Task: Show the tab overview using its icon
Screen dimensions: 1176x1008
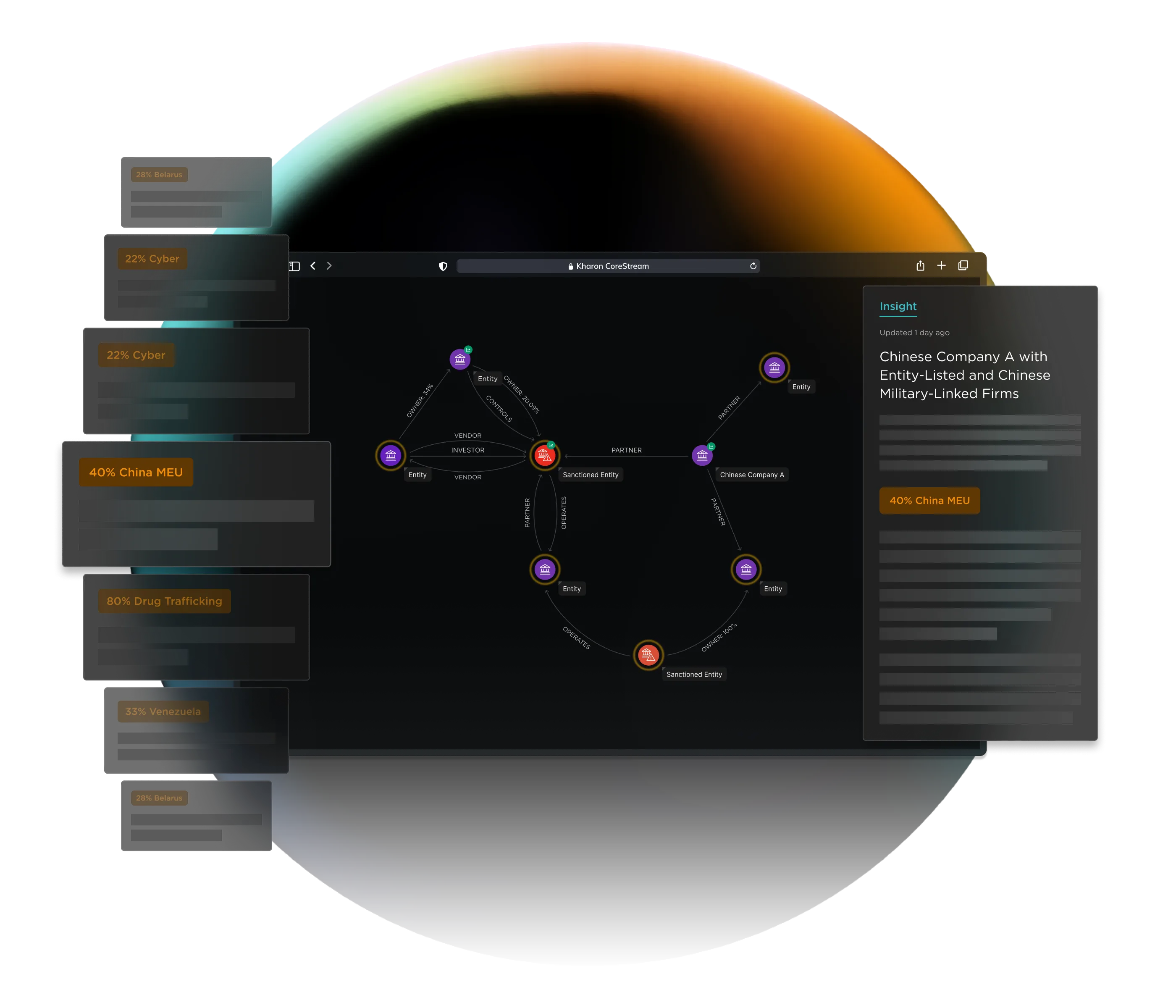Action: coord(963,265)
